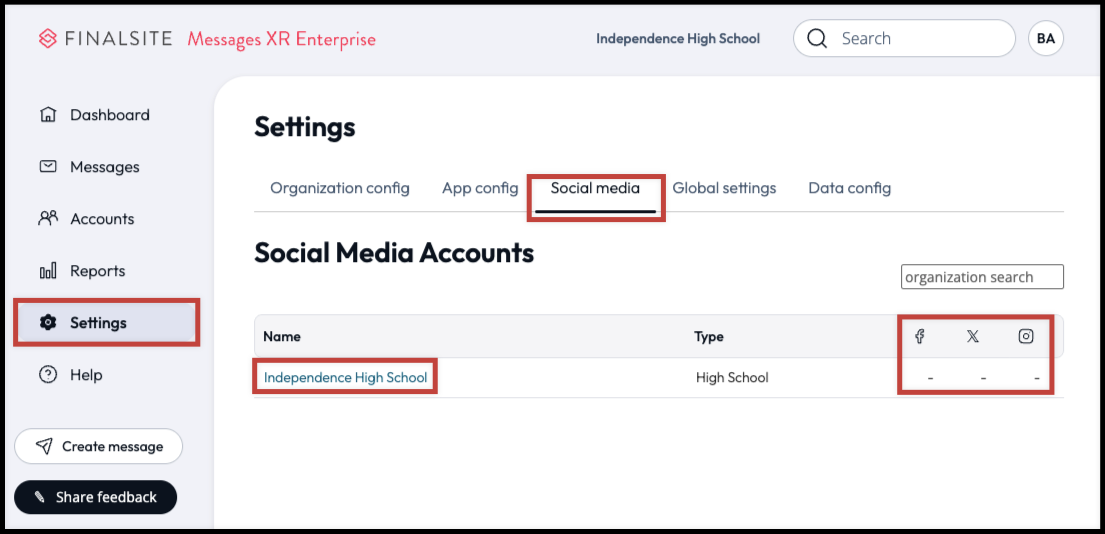Screen dimensions: 1105x534
Task: Click the paper plane icon in Create message
Action: [x=44, y=446]
